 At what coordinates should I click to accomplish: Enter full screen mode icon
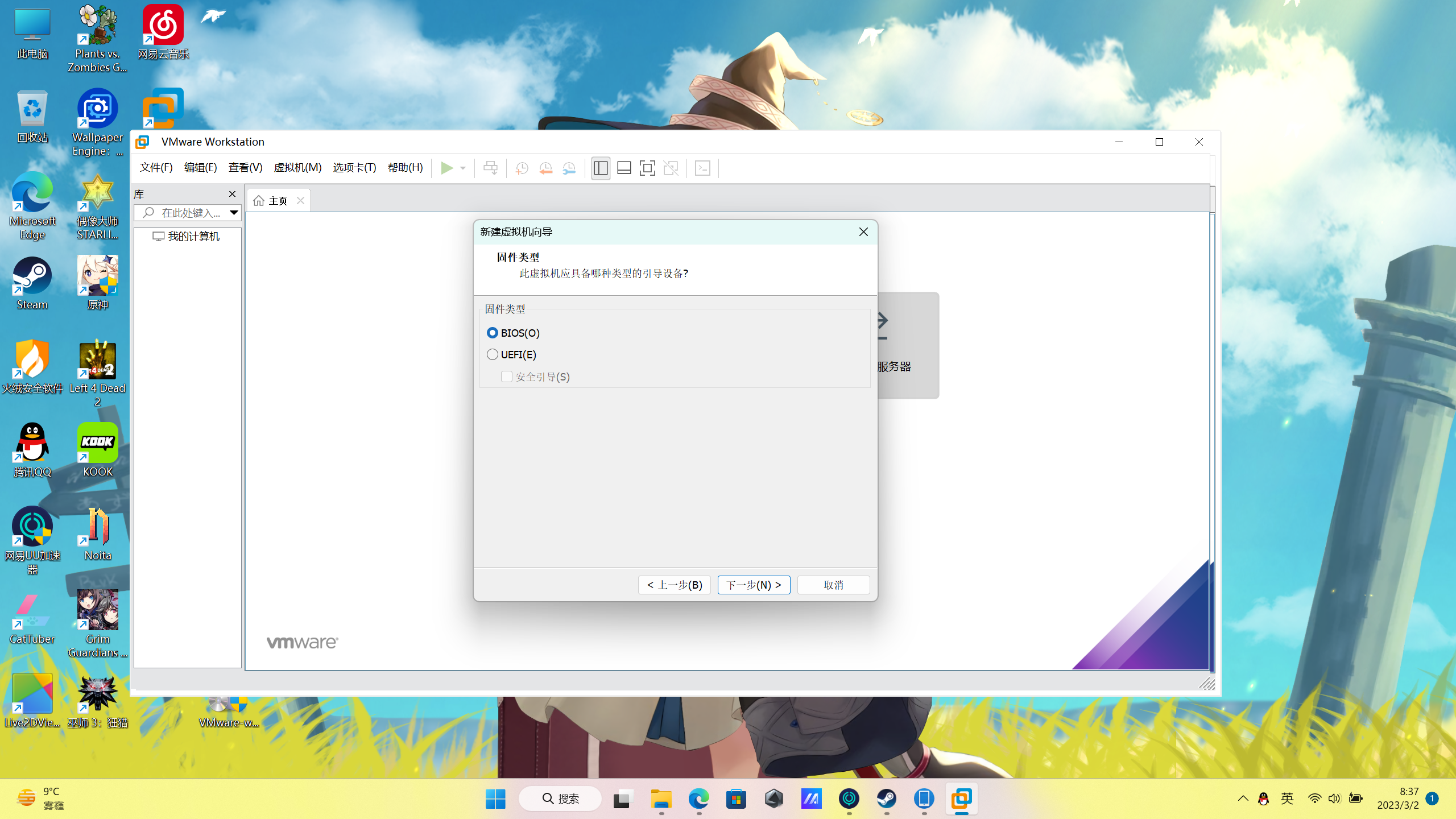(x=647, y=168)
